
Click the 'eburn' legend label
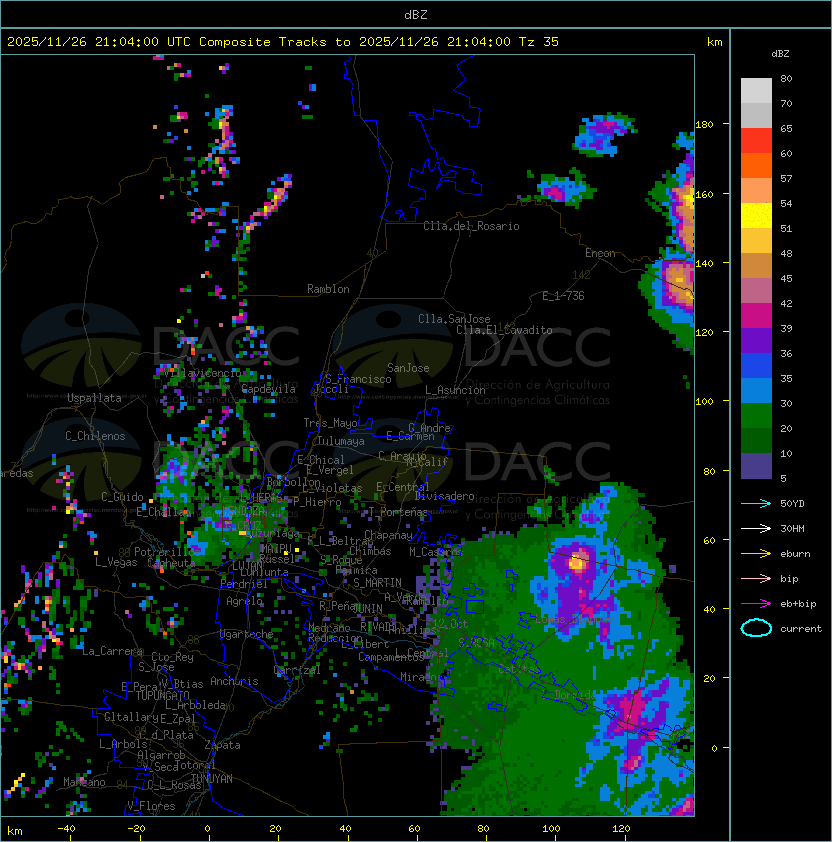(795, 554)
